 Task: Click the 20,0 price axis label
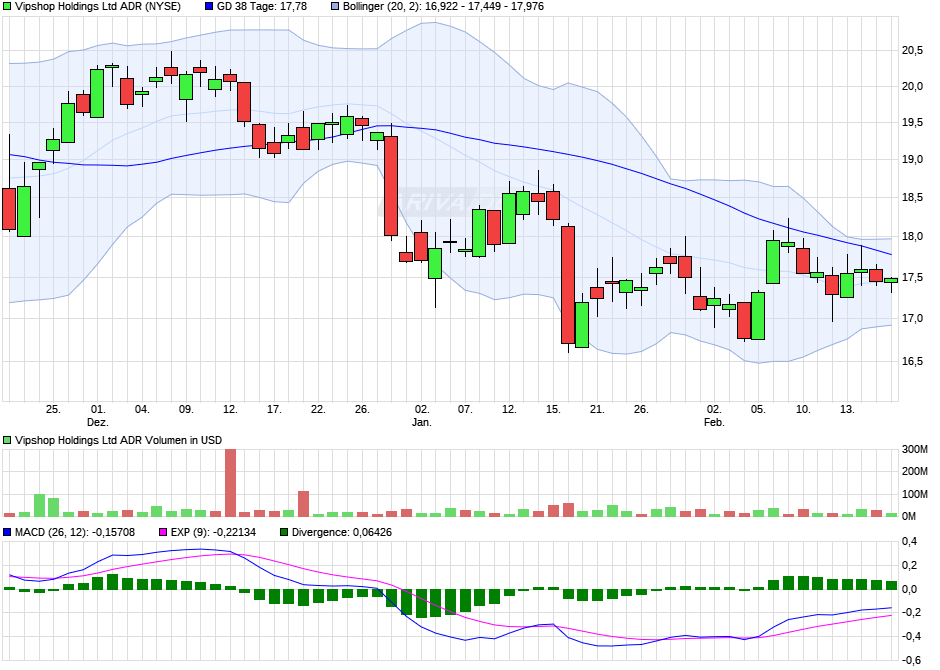tap(912, 87)
